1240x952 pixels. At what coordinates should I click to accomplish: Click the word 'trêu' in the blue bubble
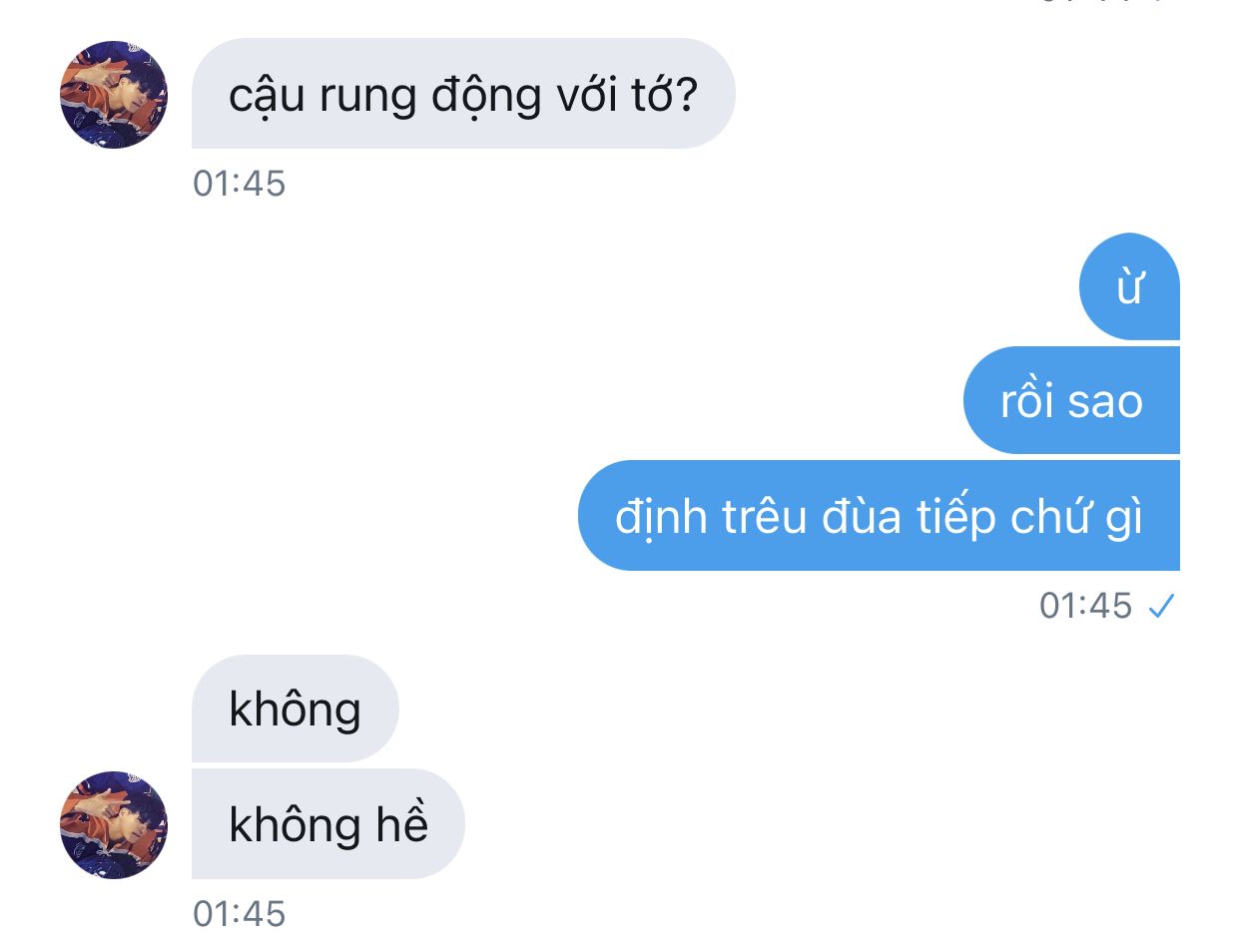[x=764, y=517]
